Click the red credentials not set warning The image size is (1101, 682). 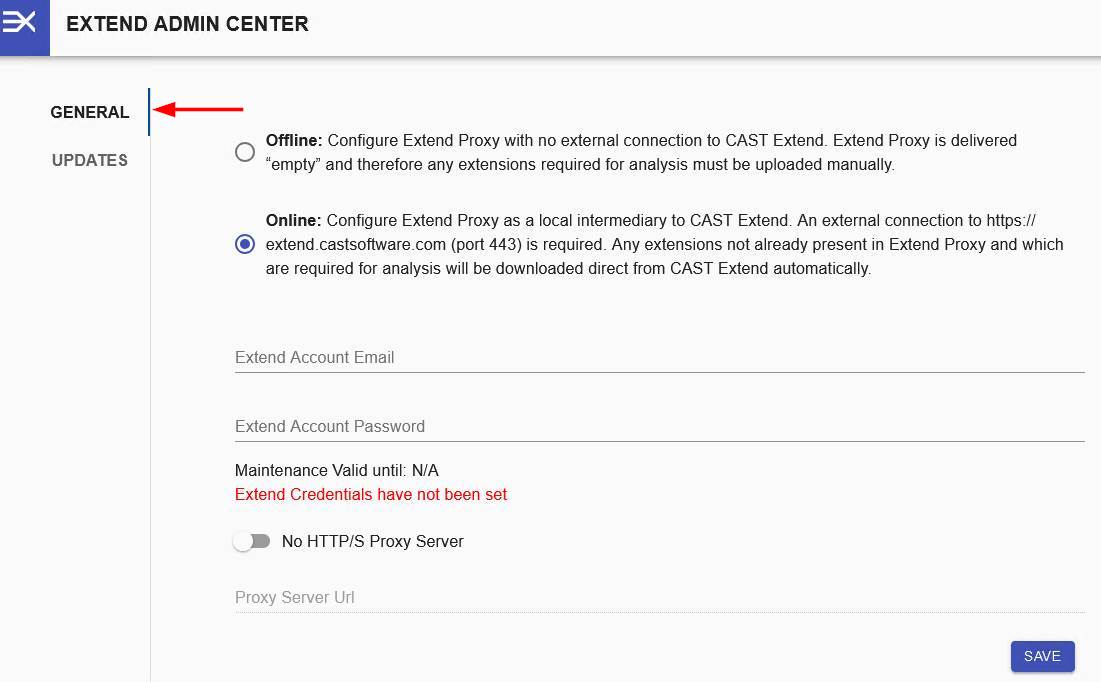pyautogui.click(x=371, y=494)
